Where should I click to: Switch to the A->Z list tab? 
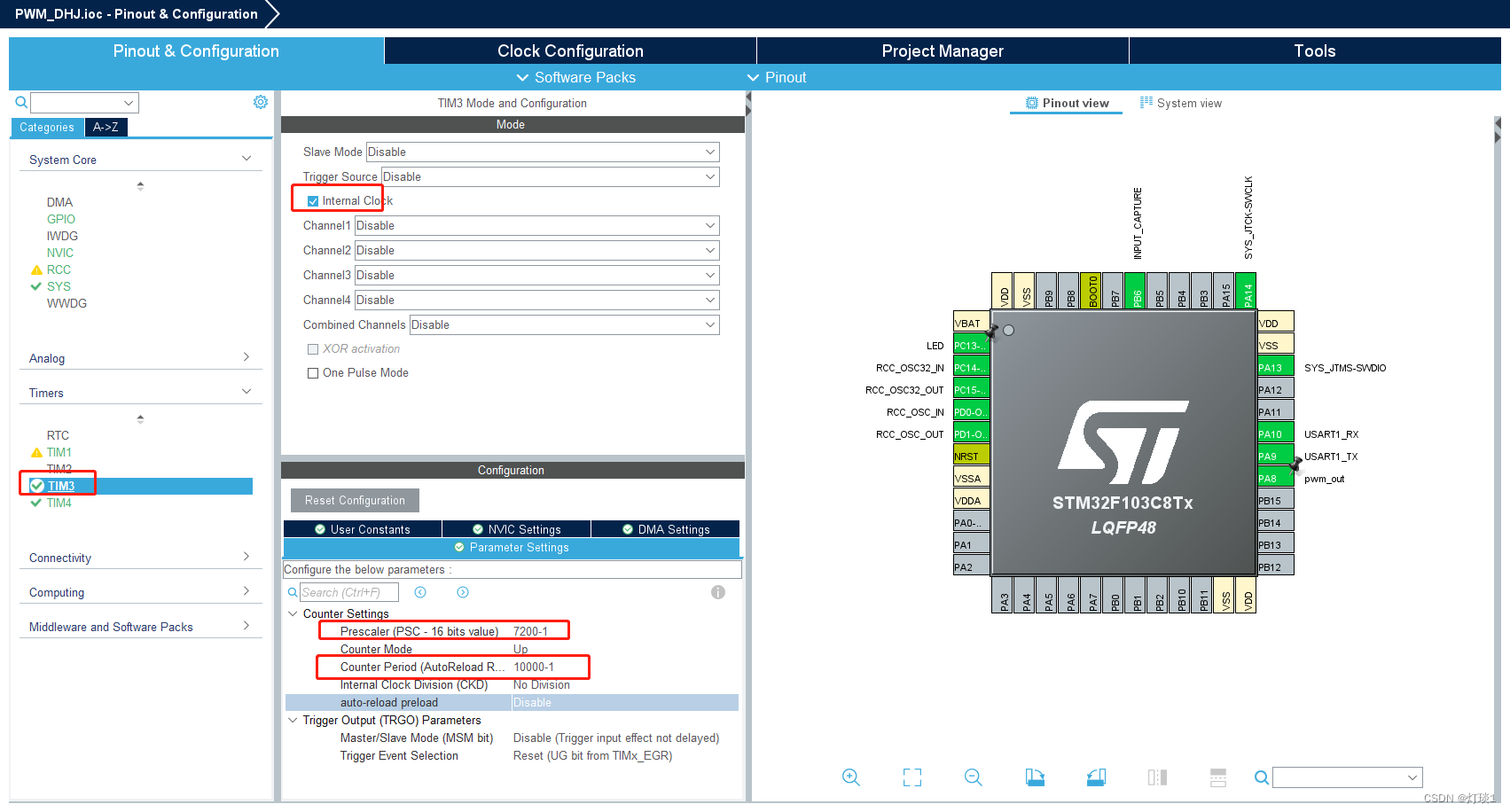pos(106,127)
